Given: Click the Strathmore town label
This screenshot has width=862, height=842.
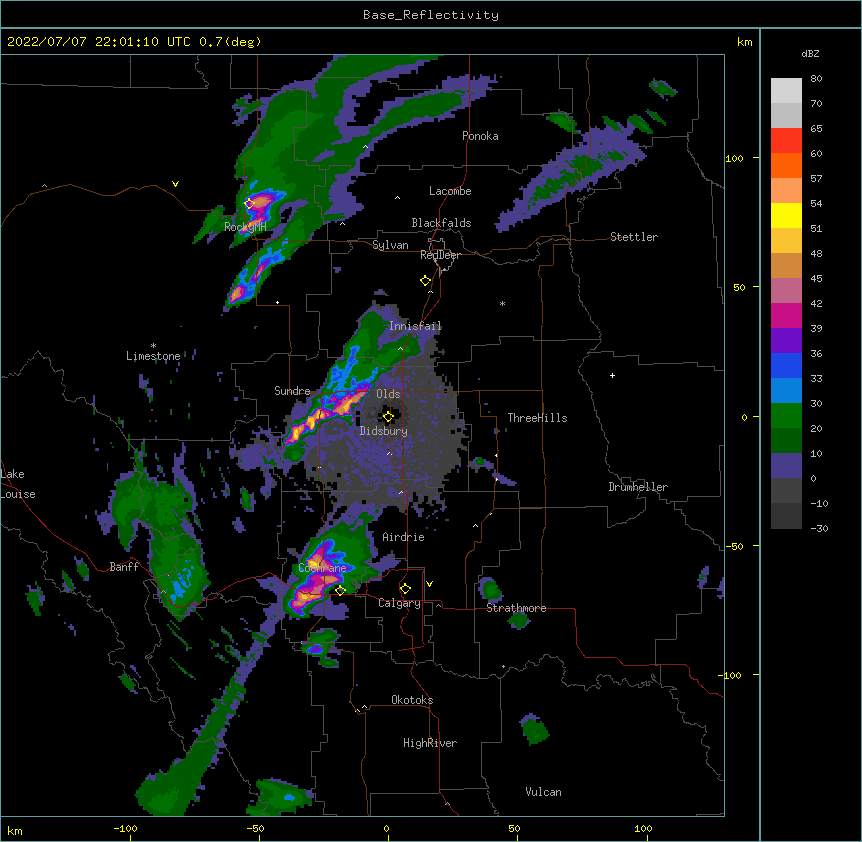Looking at the screenshot, I should tap(516, 608).
